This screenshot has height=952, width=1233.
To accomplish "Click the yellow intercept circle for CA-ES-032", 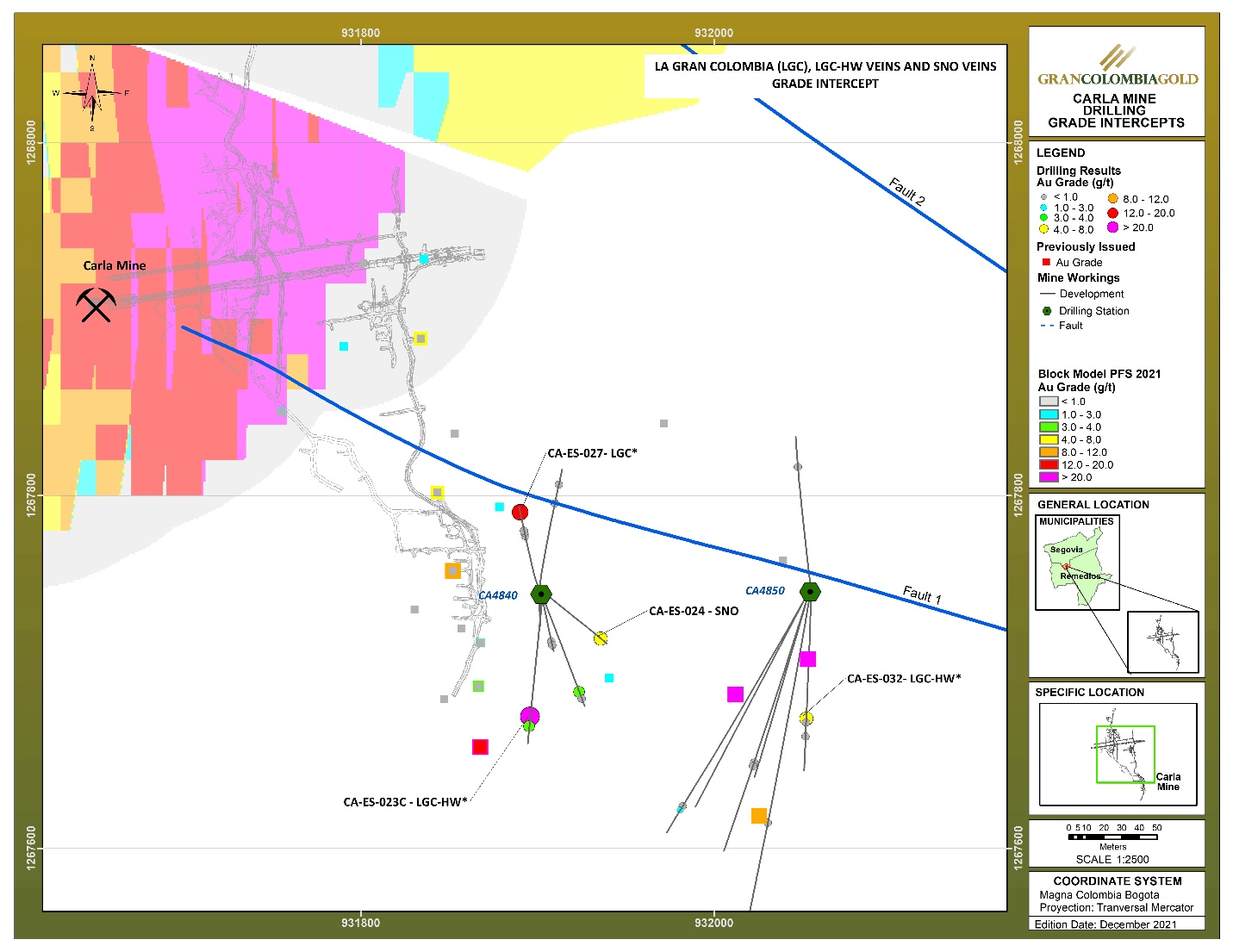I will point(806,719).
